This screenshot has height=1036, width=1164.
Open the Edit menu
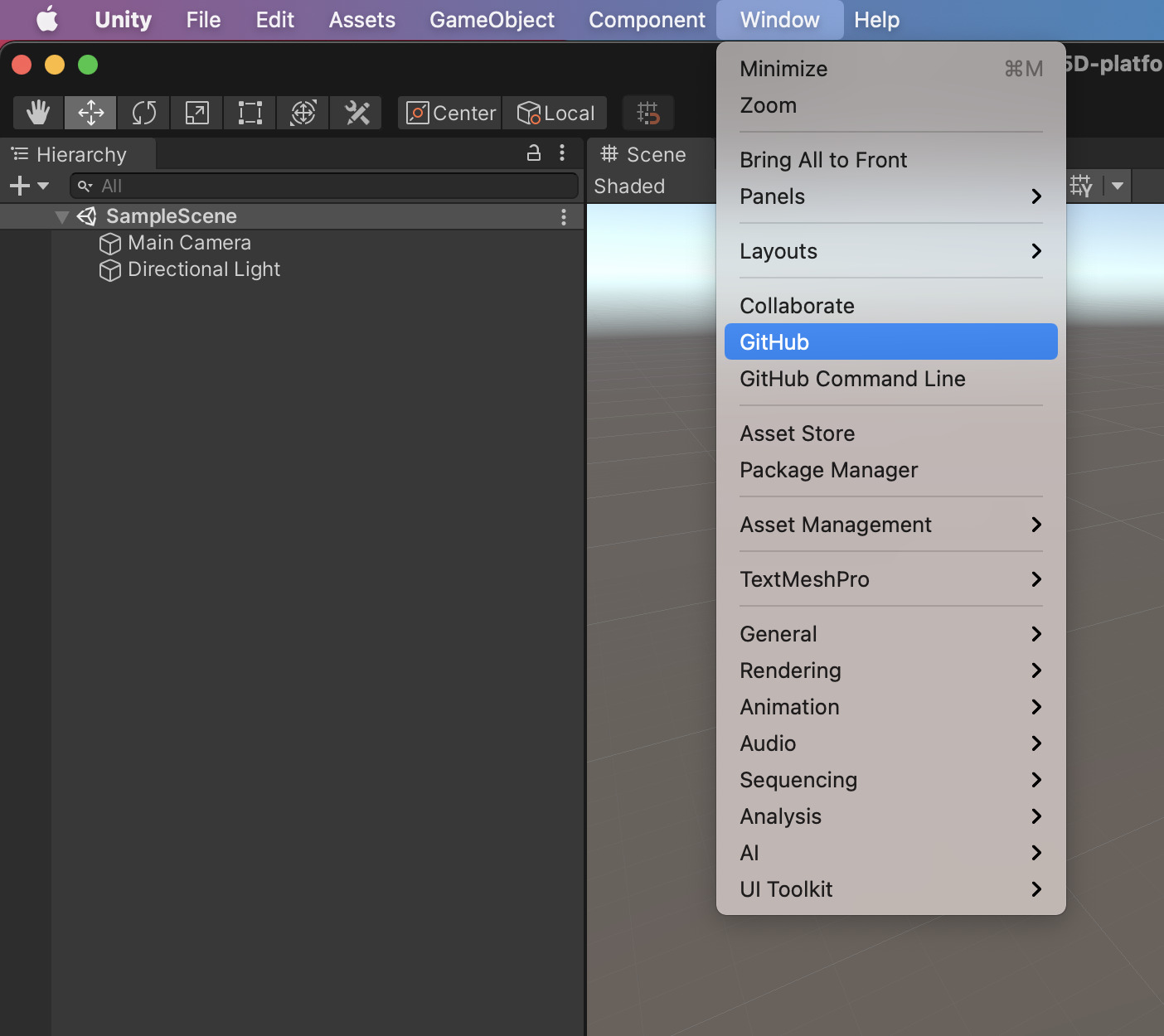tap(274, 19)
